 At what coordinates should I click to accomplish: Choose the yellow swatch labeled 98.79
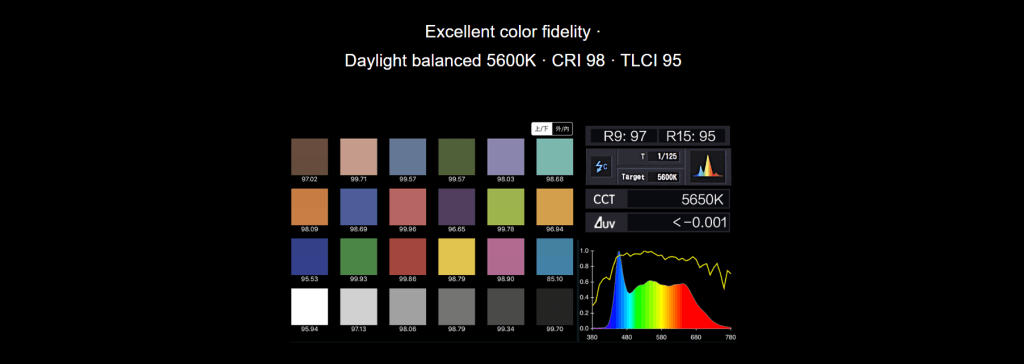click(456, 256)
